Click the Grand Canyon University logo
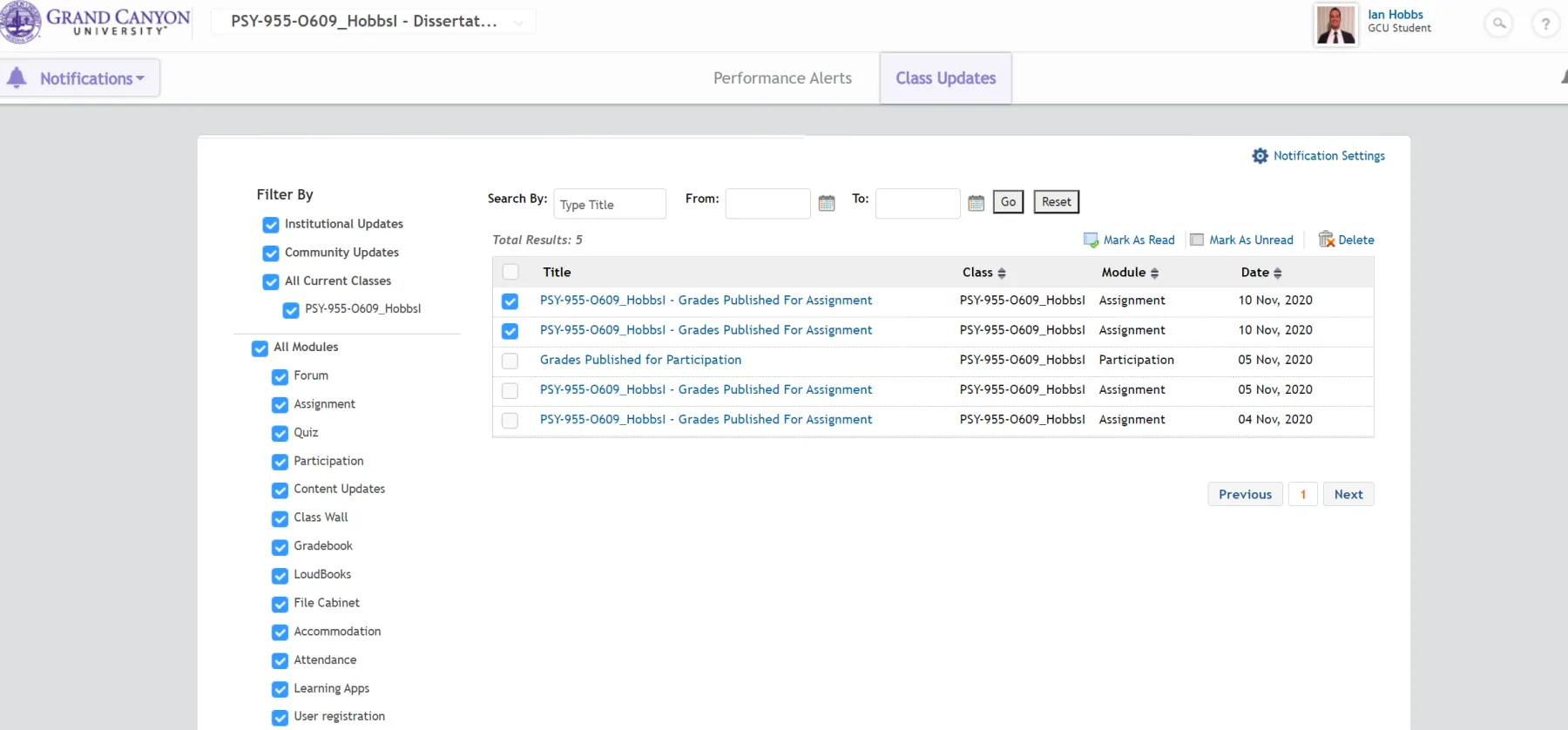1568x730 pixels. click(96, 22)
